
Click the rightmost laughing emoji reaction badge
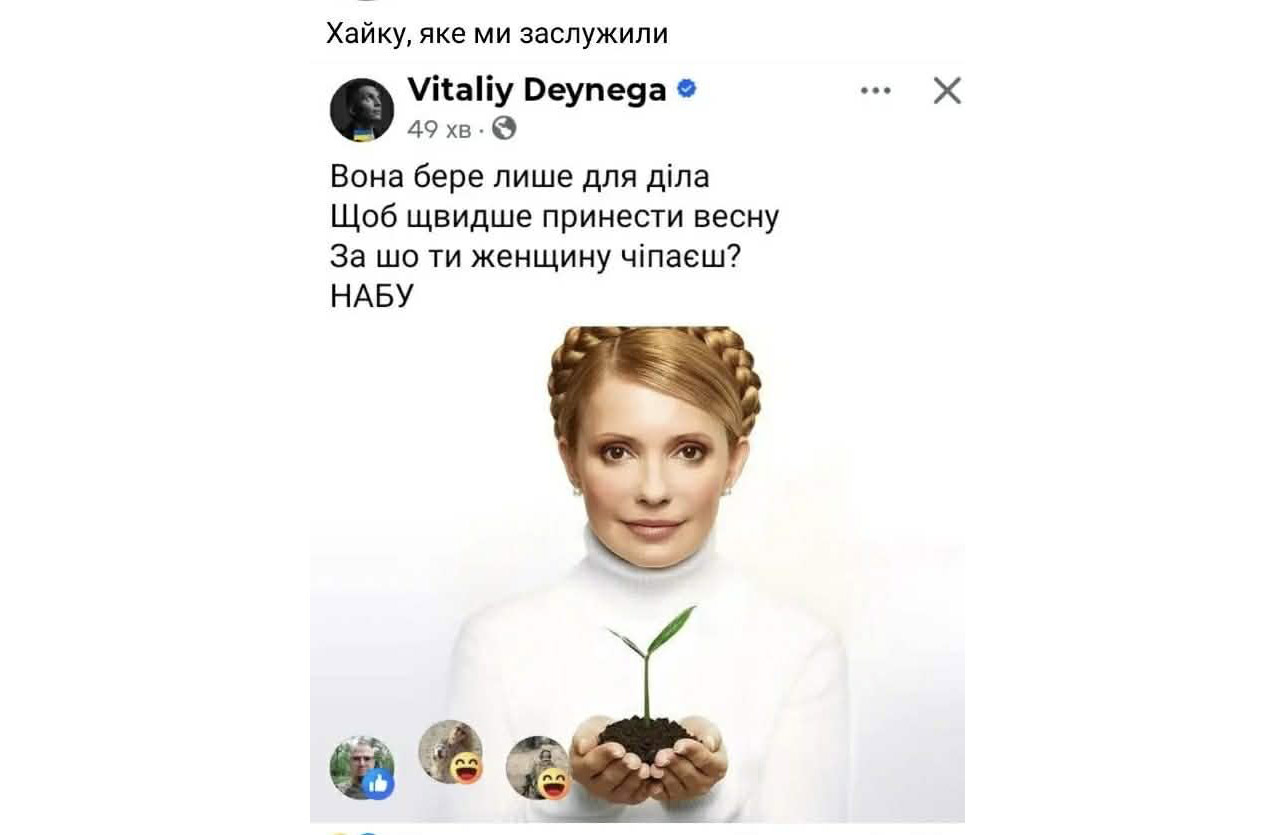tap(553, 784)
